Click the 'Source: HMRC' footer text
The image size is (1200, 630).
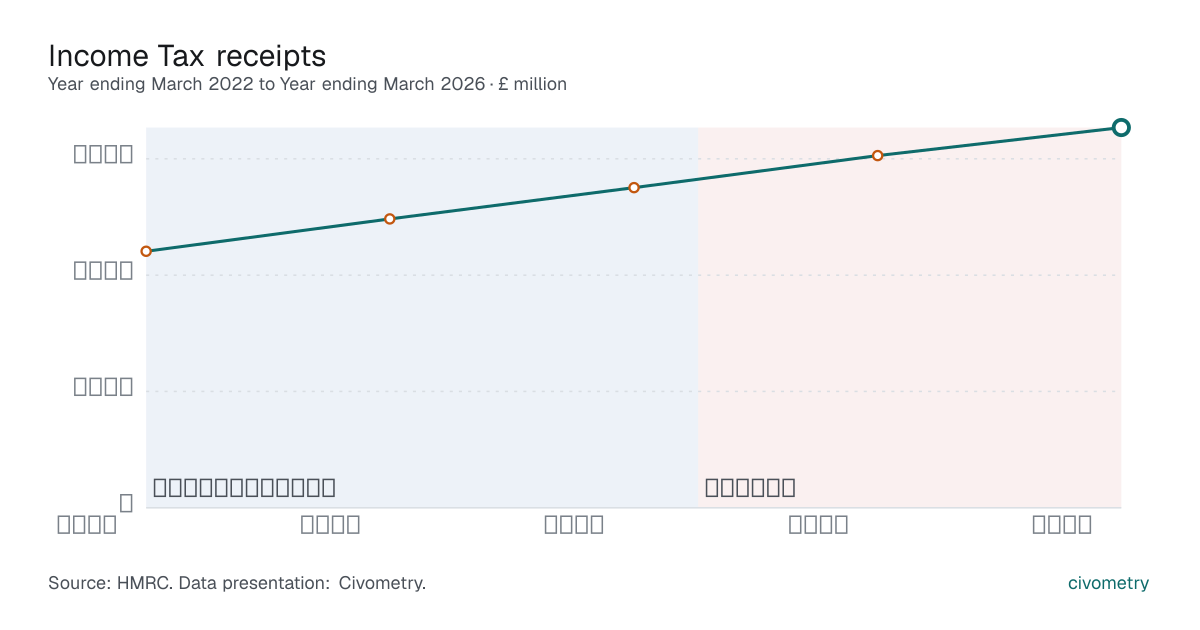coord(237,583)
